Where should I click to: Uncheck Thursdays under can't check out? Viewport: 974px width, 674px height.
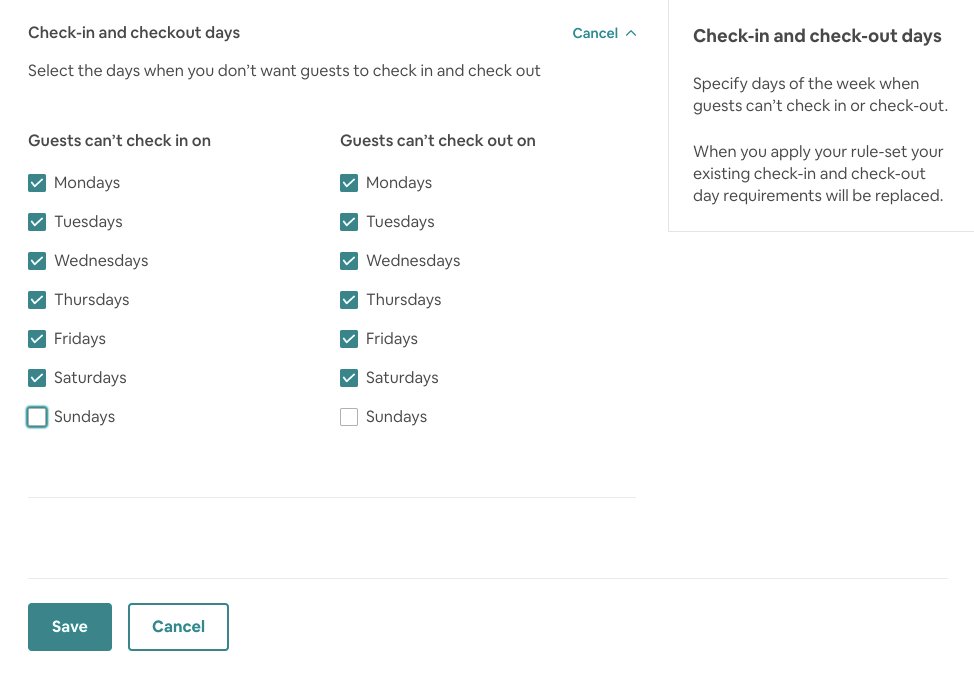(349, 300)
